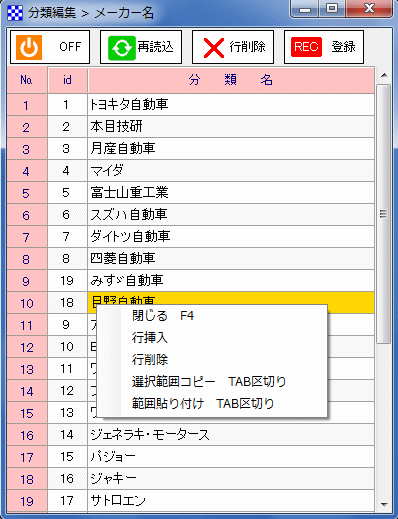Click id cell 14 in row 16
Image resolution: width=398 pixels, height=519 pixels.
(67, 435)
